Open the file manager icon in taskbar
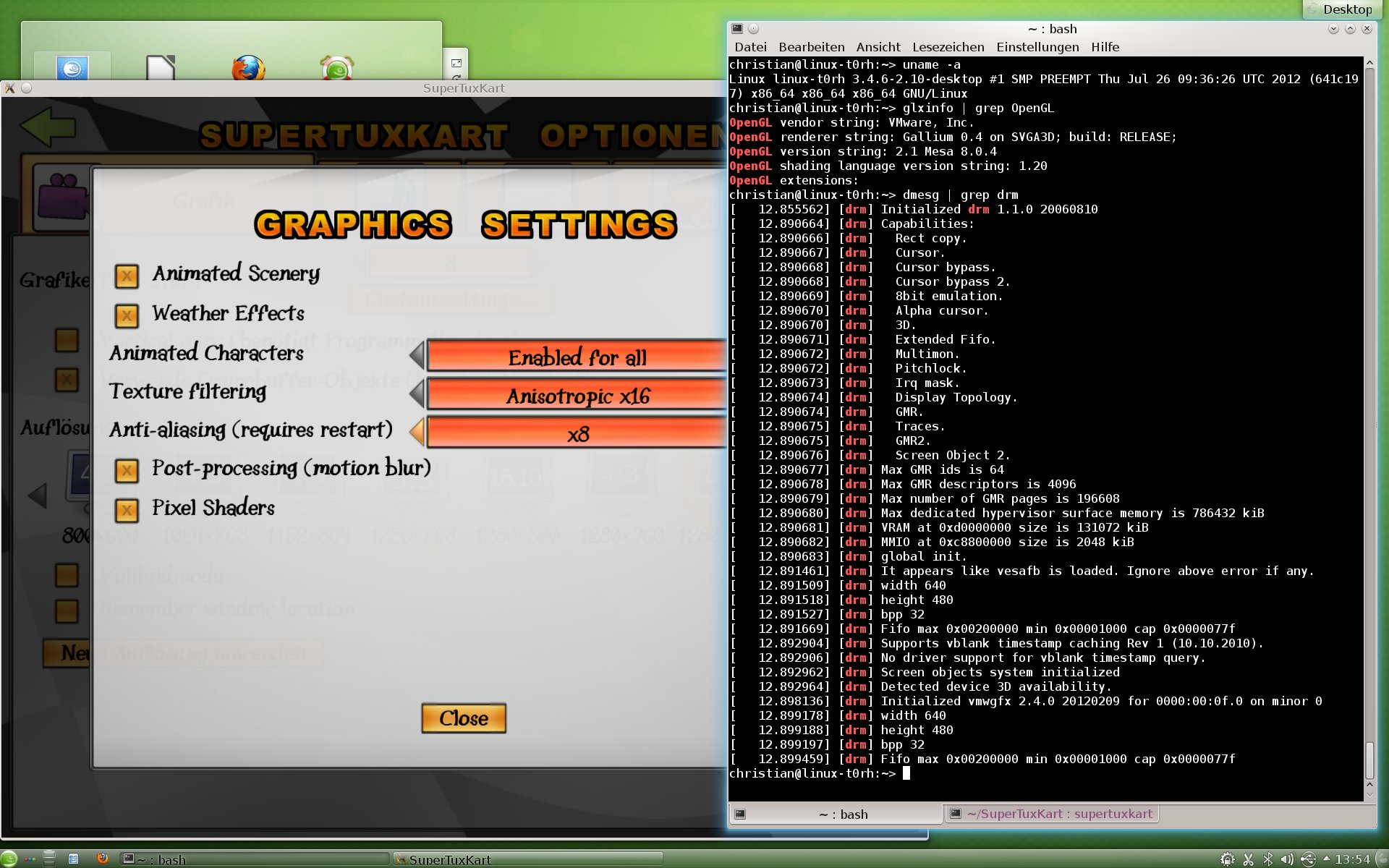Image resolution: width=1389 pixels, height=868 pixels. [73, 859]
